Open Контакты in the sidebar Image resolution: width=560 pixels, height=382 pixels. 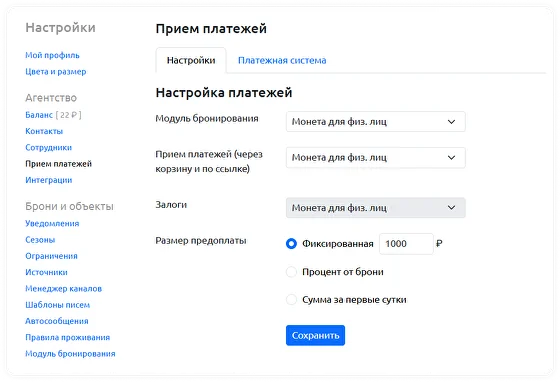point(44,131)
